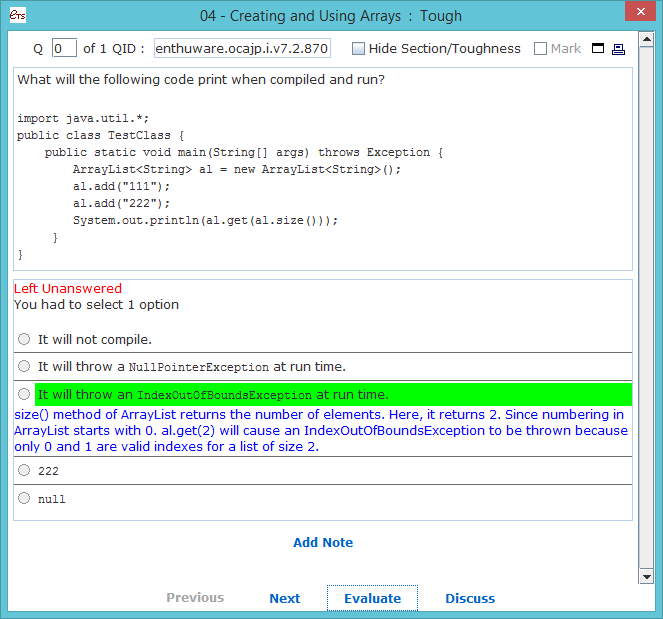Click the scrollbar down arrow
Image resolution: width=663 pixels, height=619 pixels.
[x=645, y=577]
